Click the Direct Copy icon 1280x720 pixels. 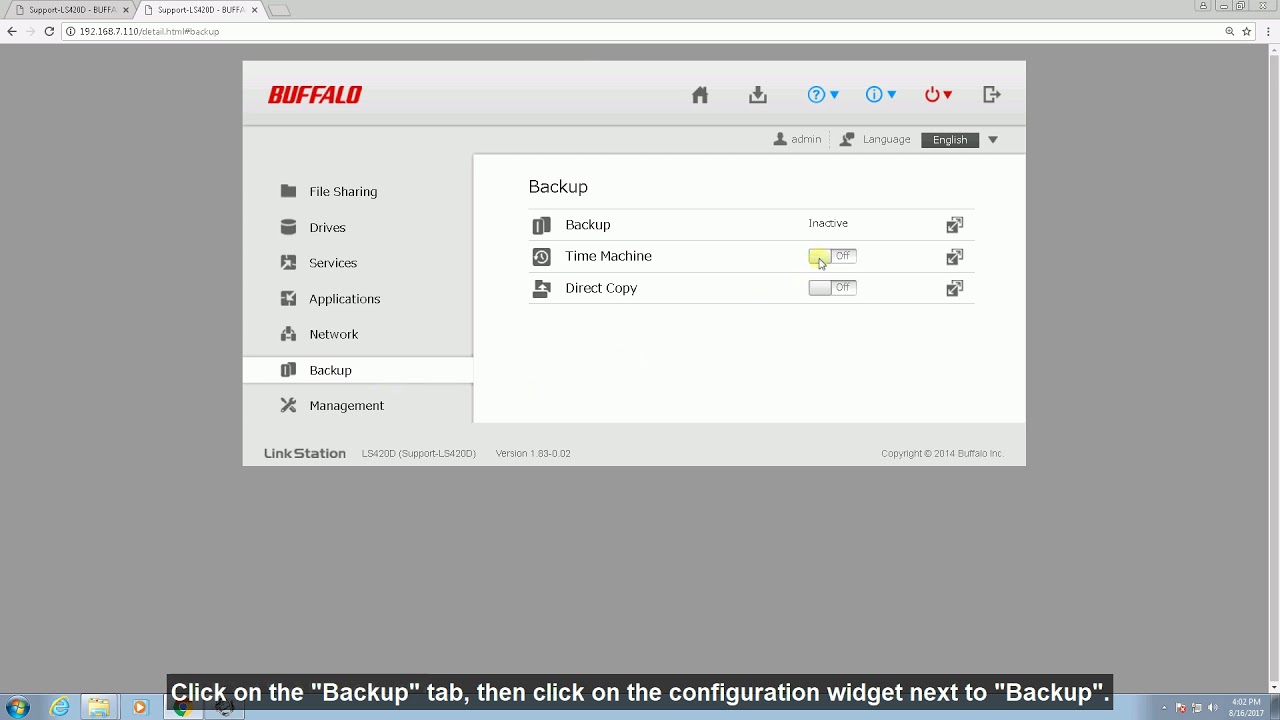click(541, 289)
